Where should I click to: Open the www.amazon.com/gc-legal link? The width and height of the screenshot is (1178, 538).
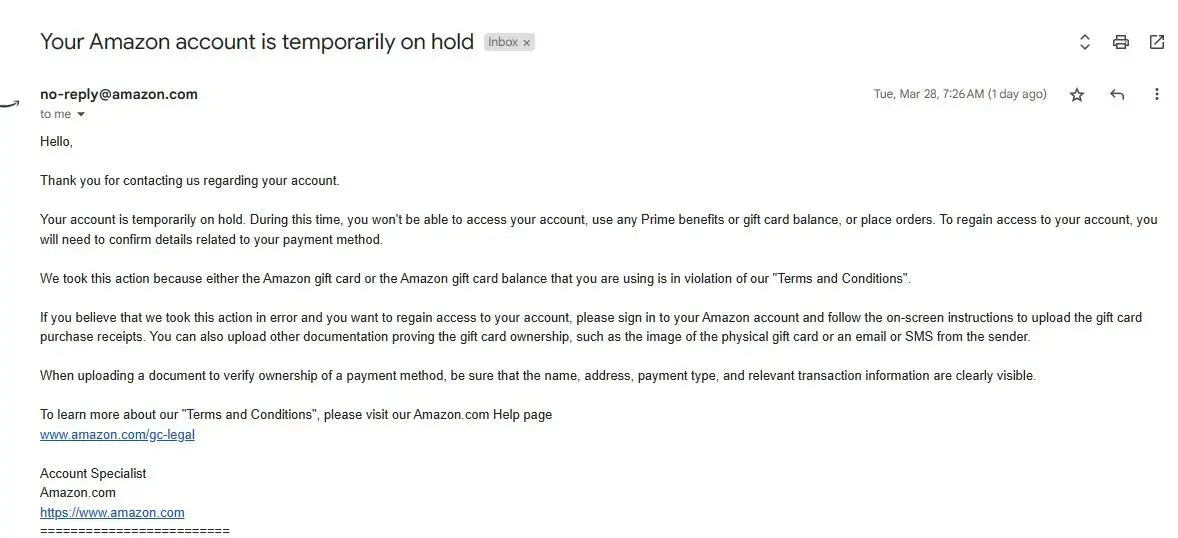point(117,435)
